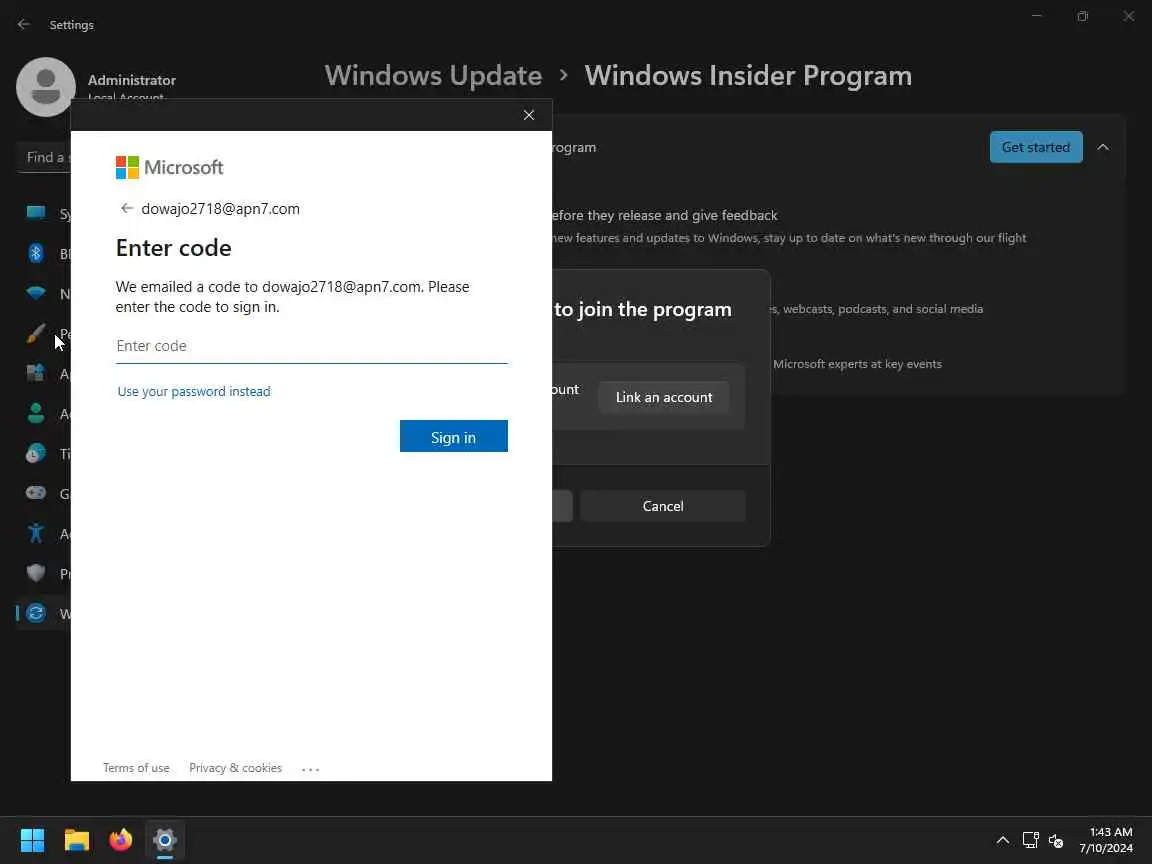Open Terms of use link
Screen dimensions: 1152x864
tap(136, 768)
